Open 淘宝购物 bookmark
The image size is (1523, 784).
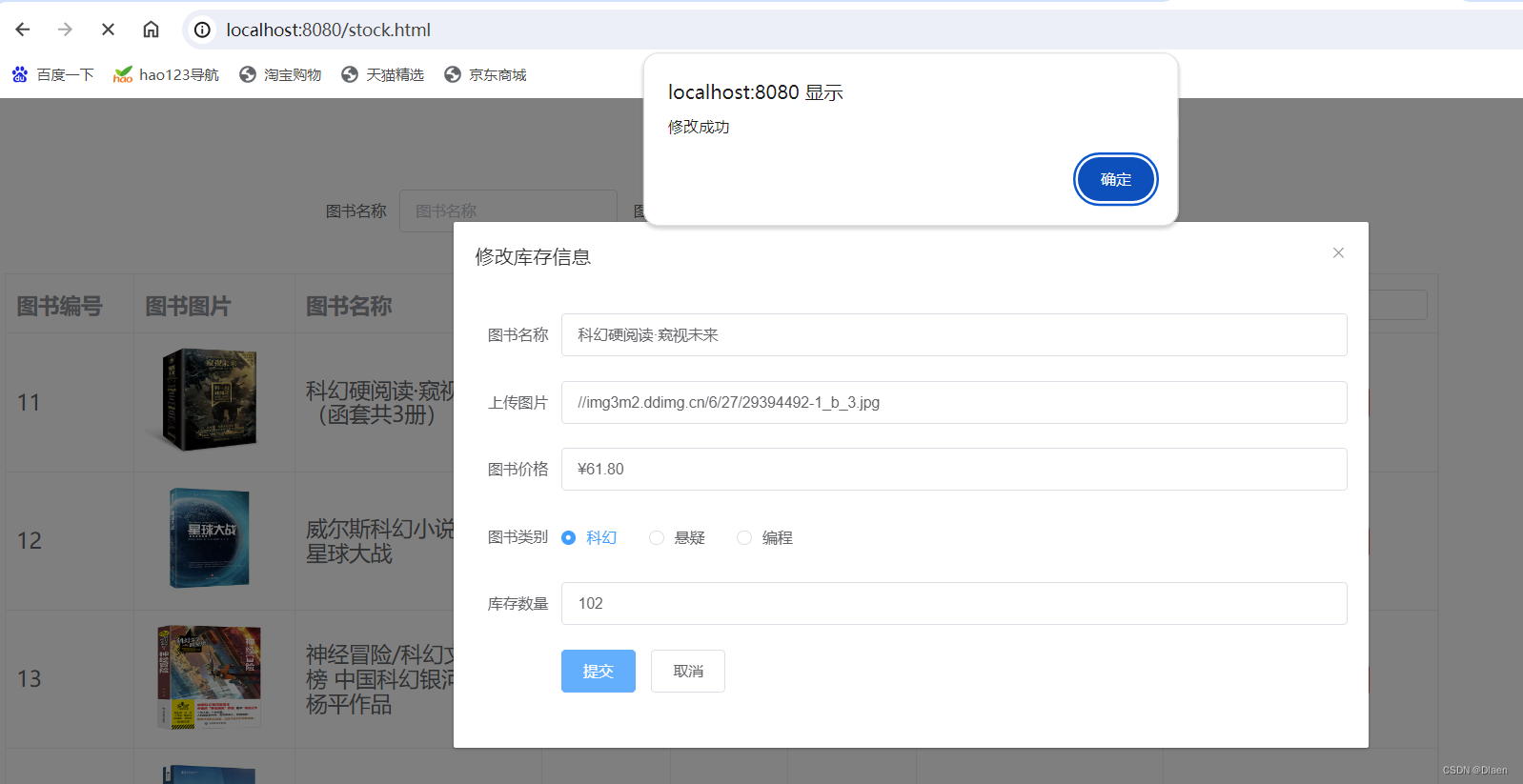(x=280, y=74)
